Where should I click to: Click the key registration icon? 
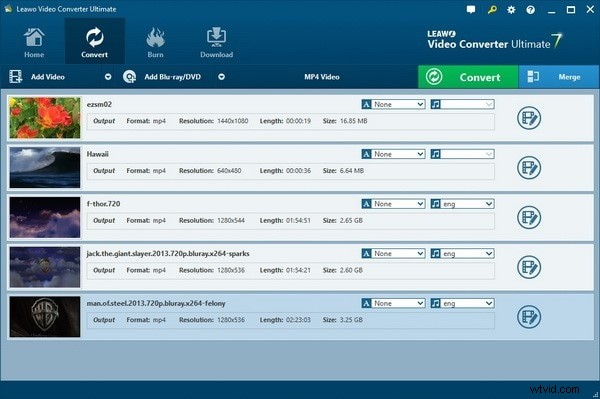coord(492,10)
